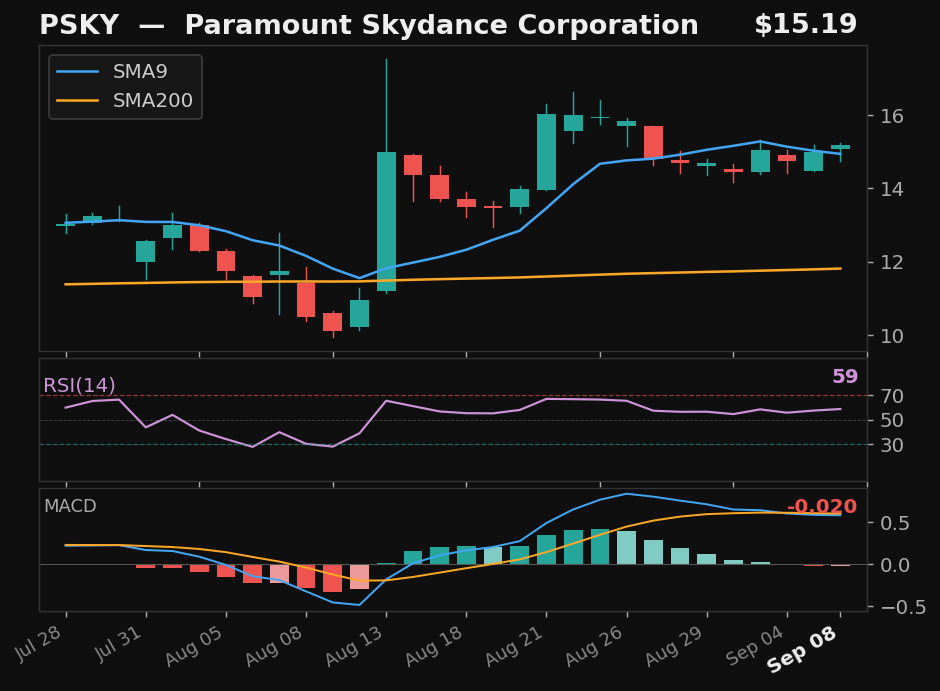This screenshot has width=940, height=691.
Task: Click the tall green Aug 13 candlestick body
Action: pyautogui.click(x=387, y=221)
